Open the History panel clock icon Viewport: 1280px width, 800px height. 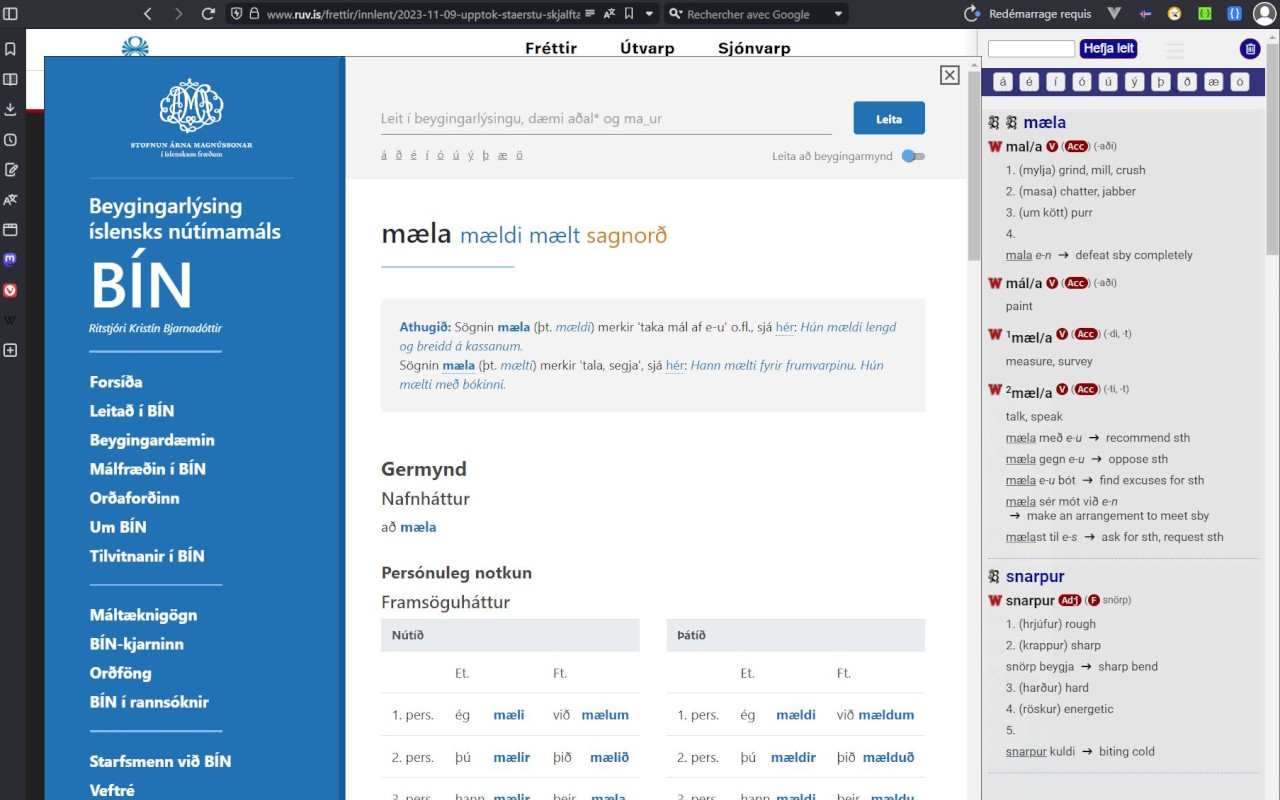click(x=11, y=140)
